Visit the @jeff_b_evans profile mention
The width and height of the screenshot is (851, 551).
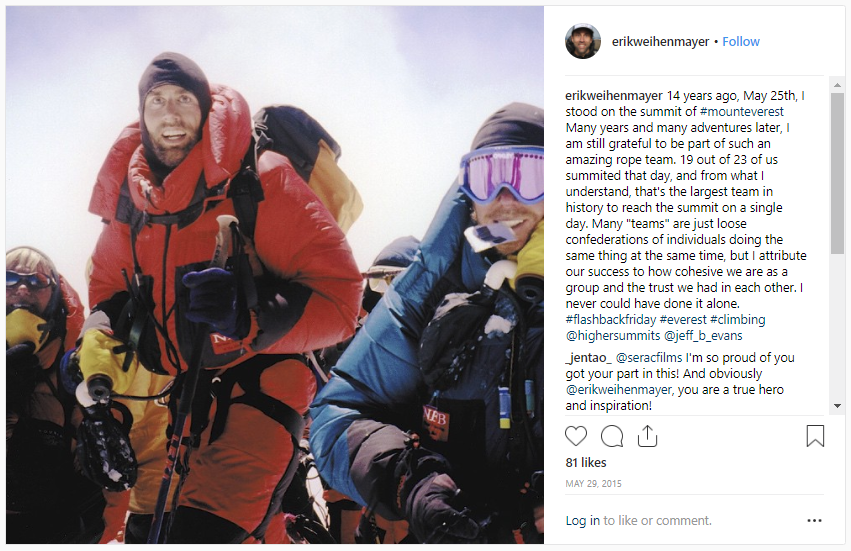(x=703, y=335)
